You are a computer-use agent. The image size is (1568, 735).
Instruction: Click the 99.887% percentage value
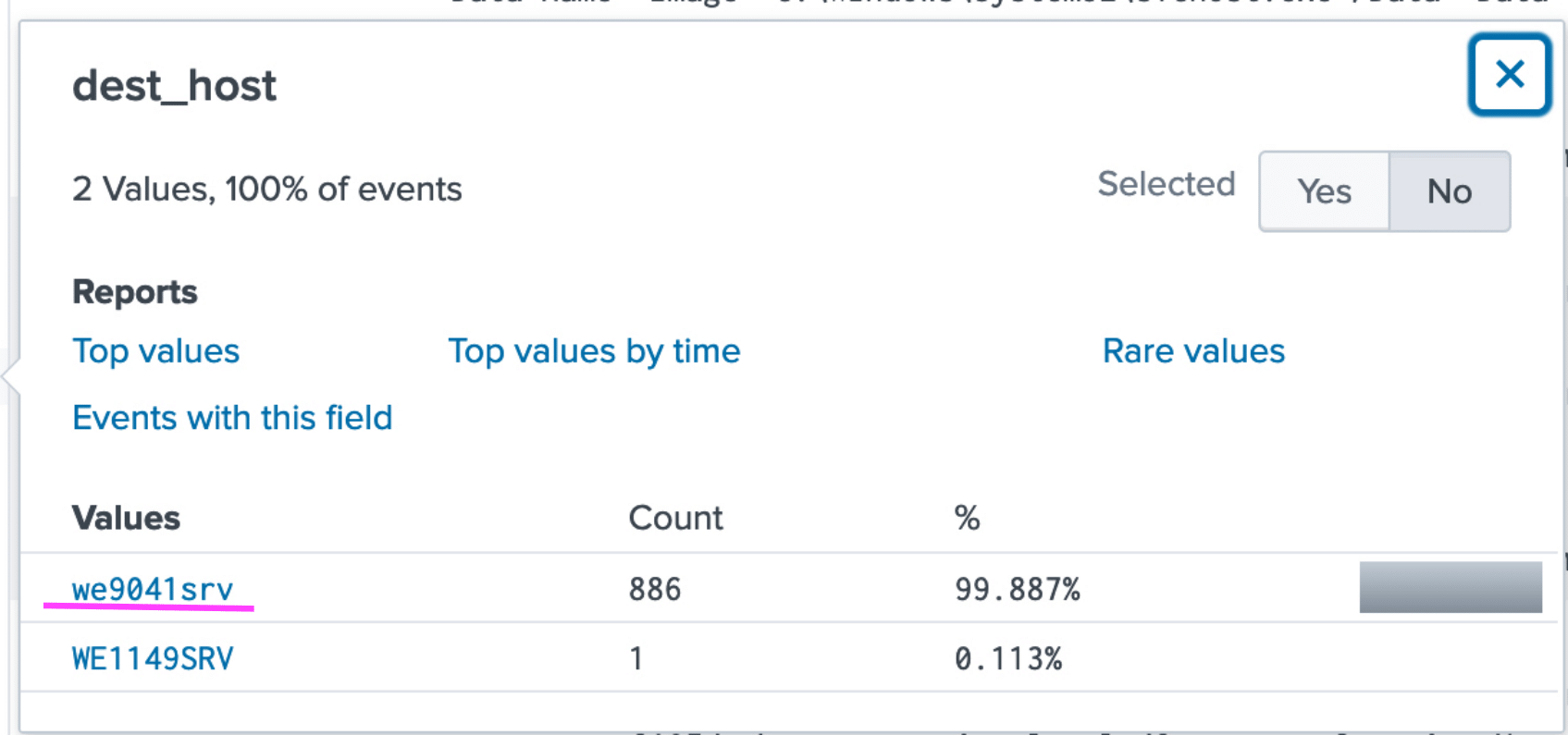coord(1017,589)
